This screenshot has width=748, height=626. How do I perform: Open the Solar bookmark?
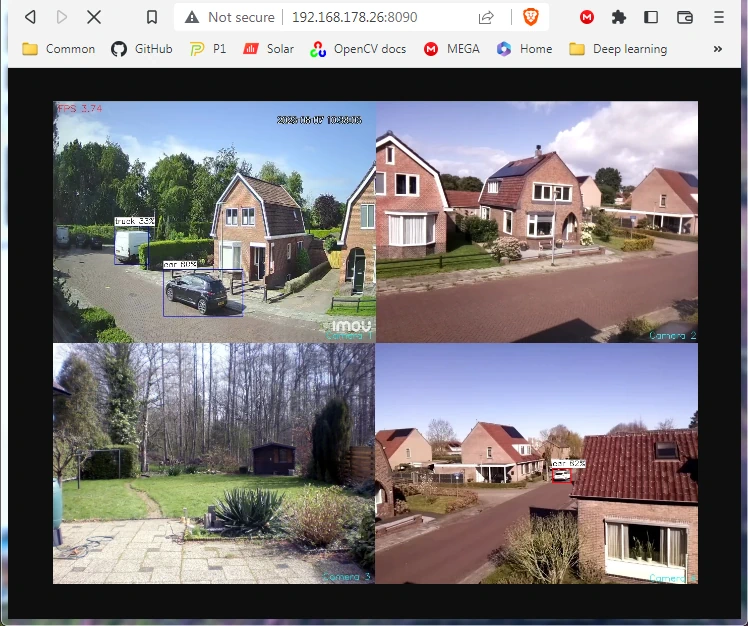pyautogui.click(x=269, y=49)
